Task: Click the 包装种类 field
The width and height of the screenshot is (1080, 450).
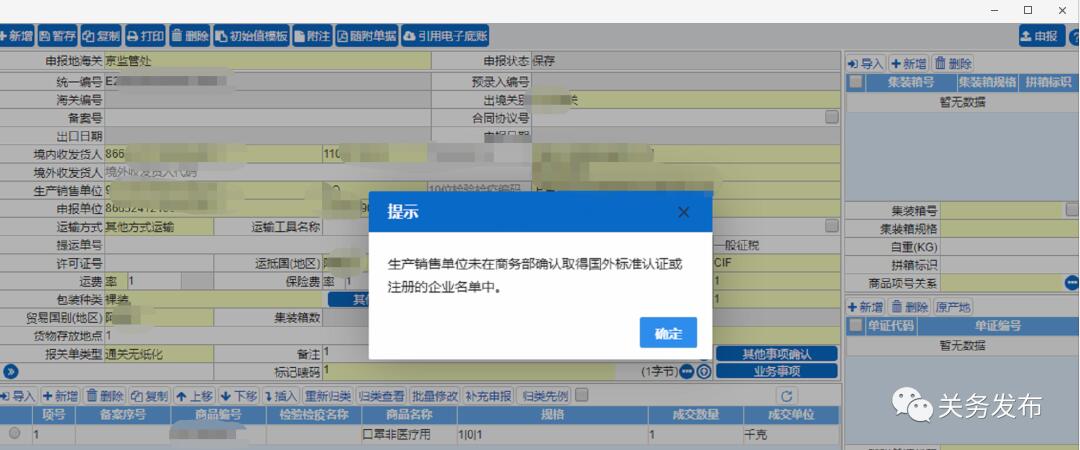Action: 216,300
